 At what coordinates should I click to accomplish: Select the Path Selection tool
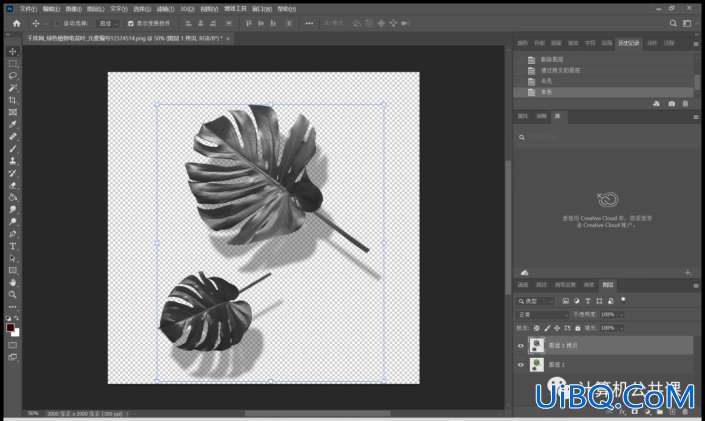13,258
